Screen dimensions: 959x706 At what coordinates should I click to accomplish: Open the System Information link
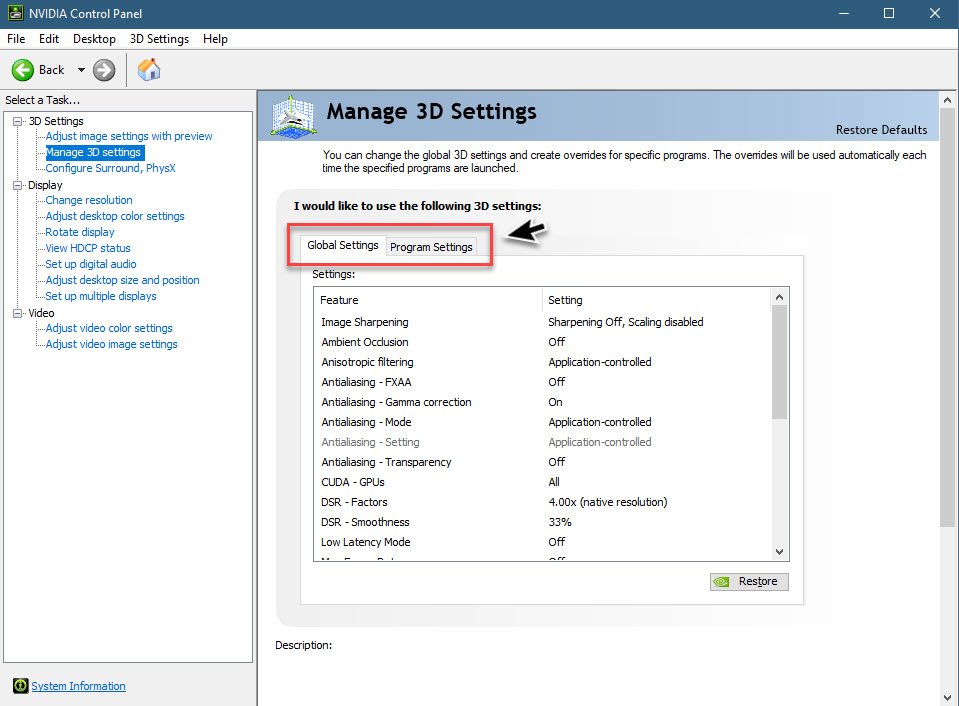[x=78, y=686]
